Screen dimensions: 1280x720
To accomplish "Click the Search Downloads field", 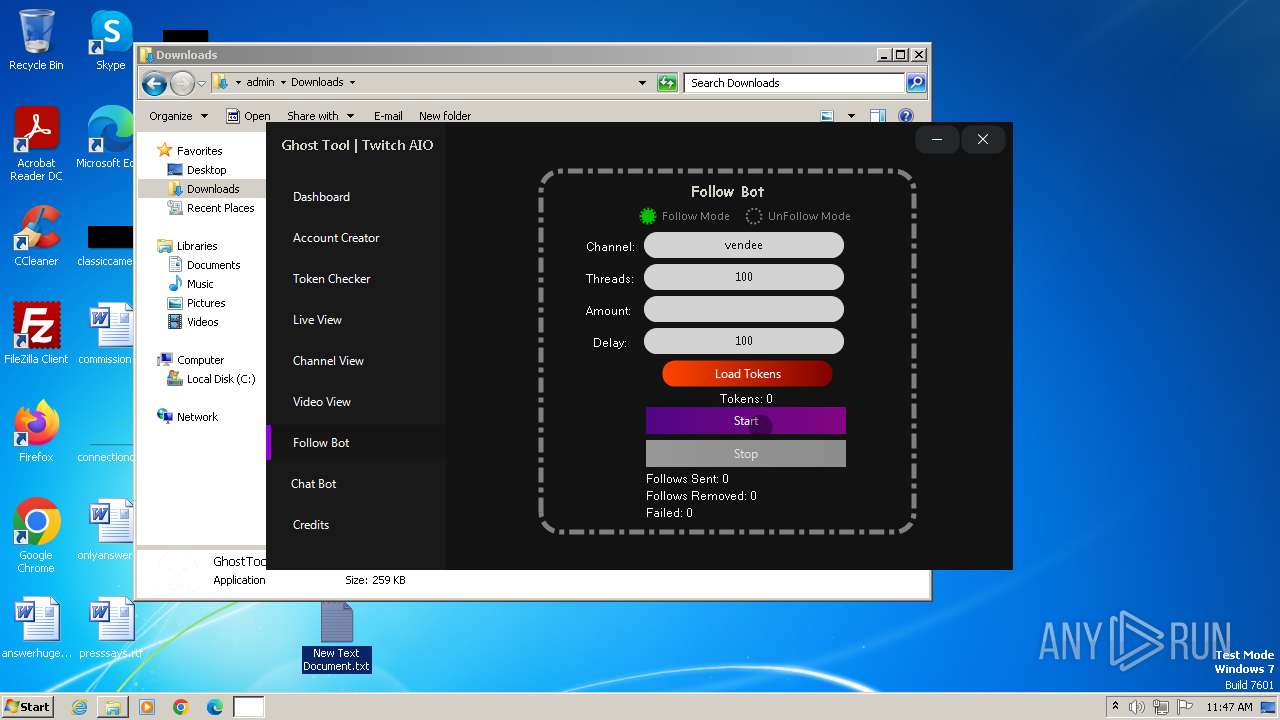I will (795, 83).
